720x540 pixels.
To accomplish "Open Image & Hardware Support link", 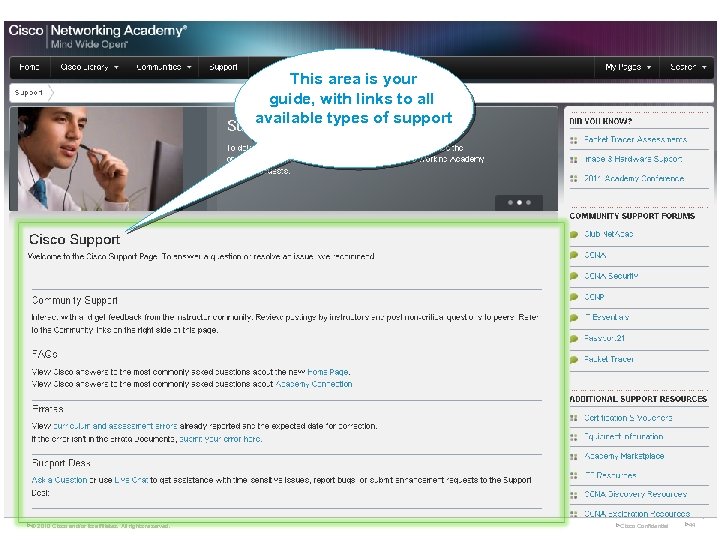I will 633,159.
